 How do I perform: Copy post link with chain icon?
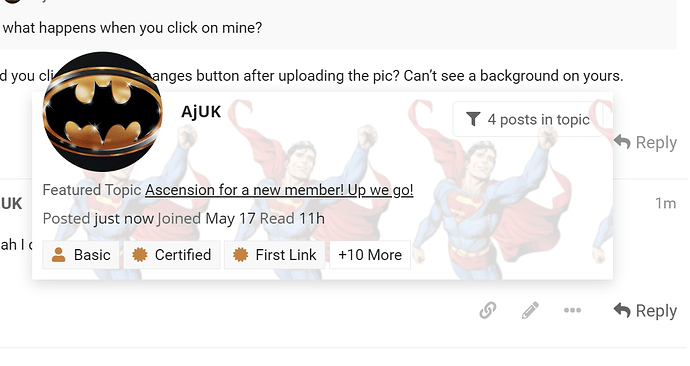point(488,310)
